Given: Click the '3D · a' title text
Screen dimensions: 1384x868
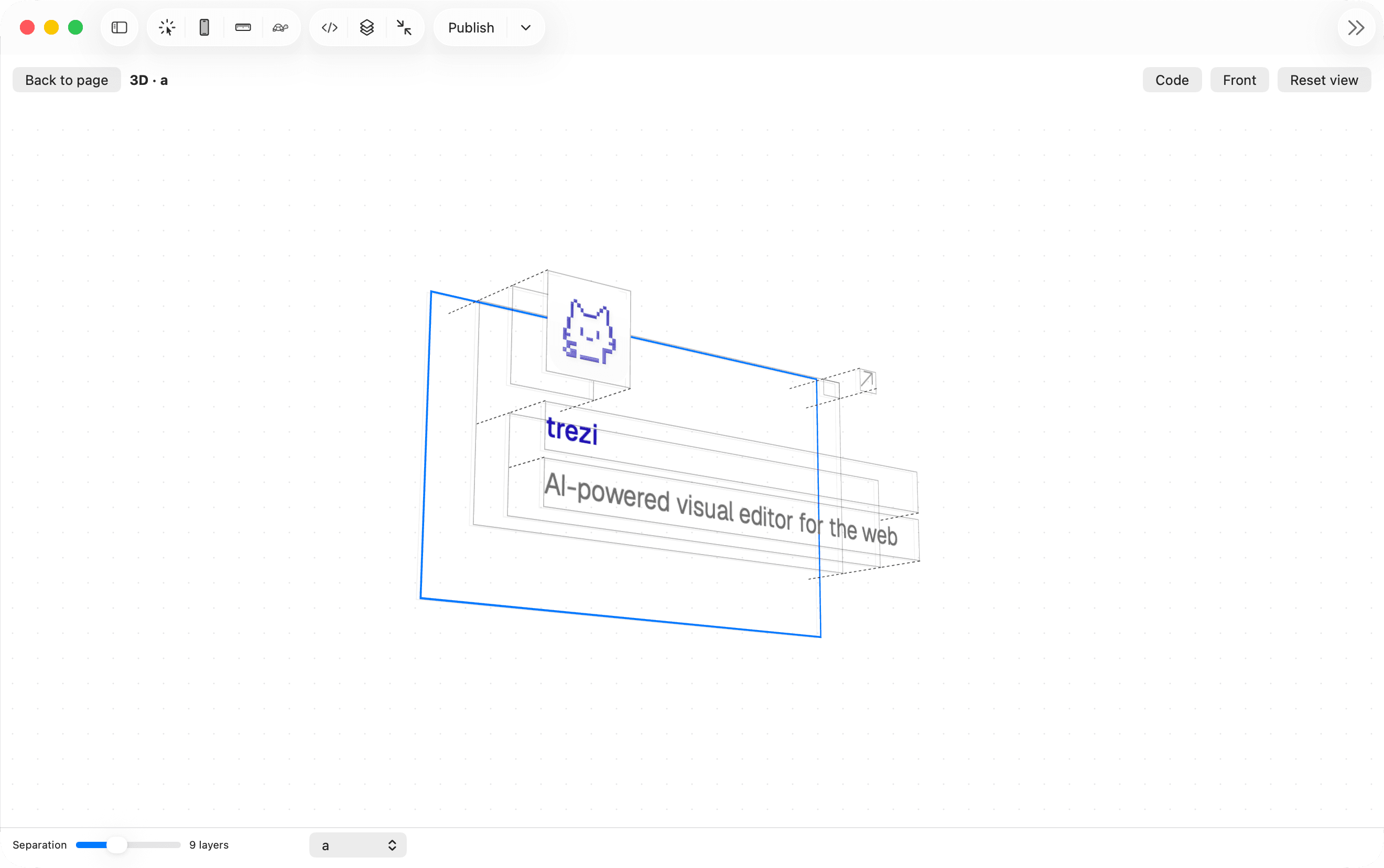Looking at the screenshot, I should [x=149, y=80].
